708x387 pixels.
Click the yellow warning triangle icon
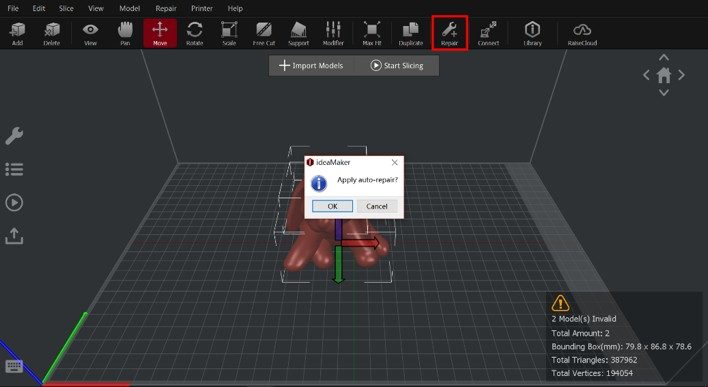tap(560, 303)
